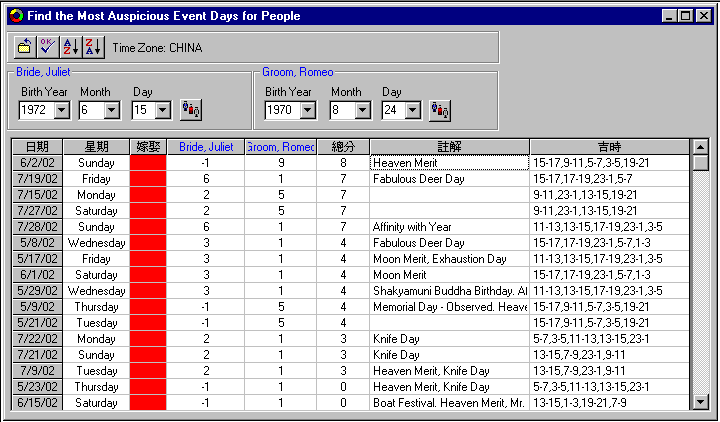Sort ascending with the A-Z icon
The image size is (720, 422).
point(69,46)
